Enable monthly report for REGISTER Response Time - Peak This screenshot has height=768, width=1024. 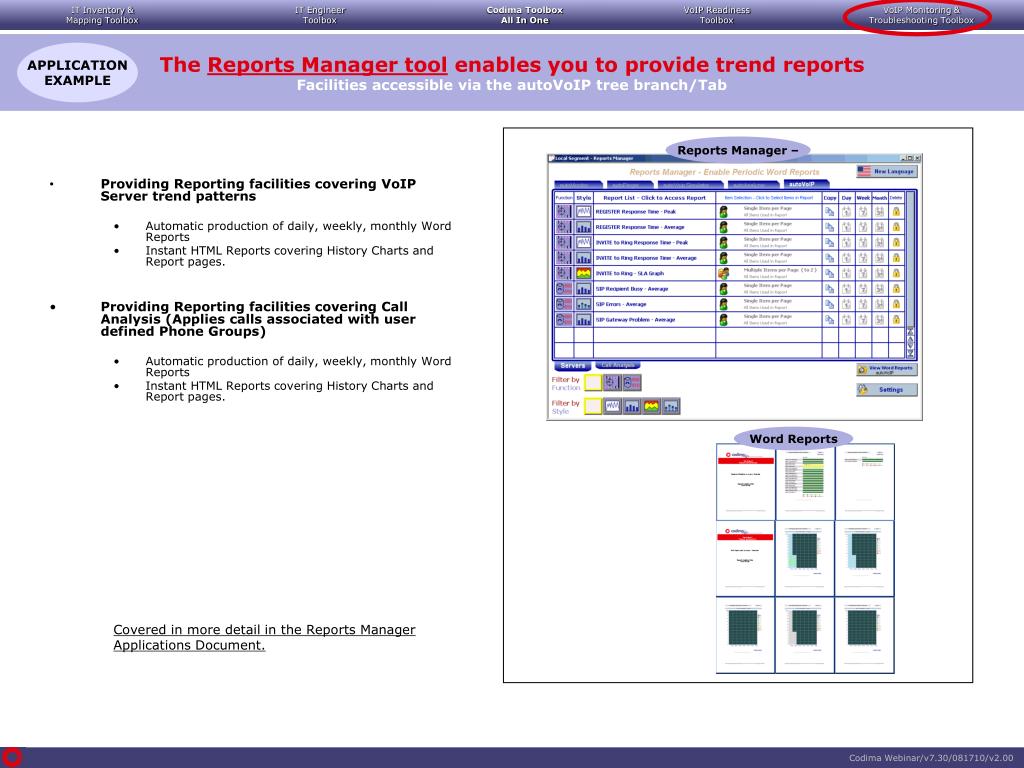tap(880, 212)
